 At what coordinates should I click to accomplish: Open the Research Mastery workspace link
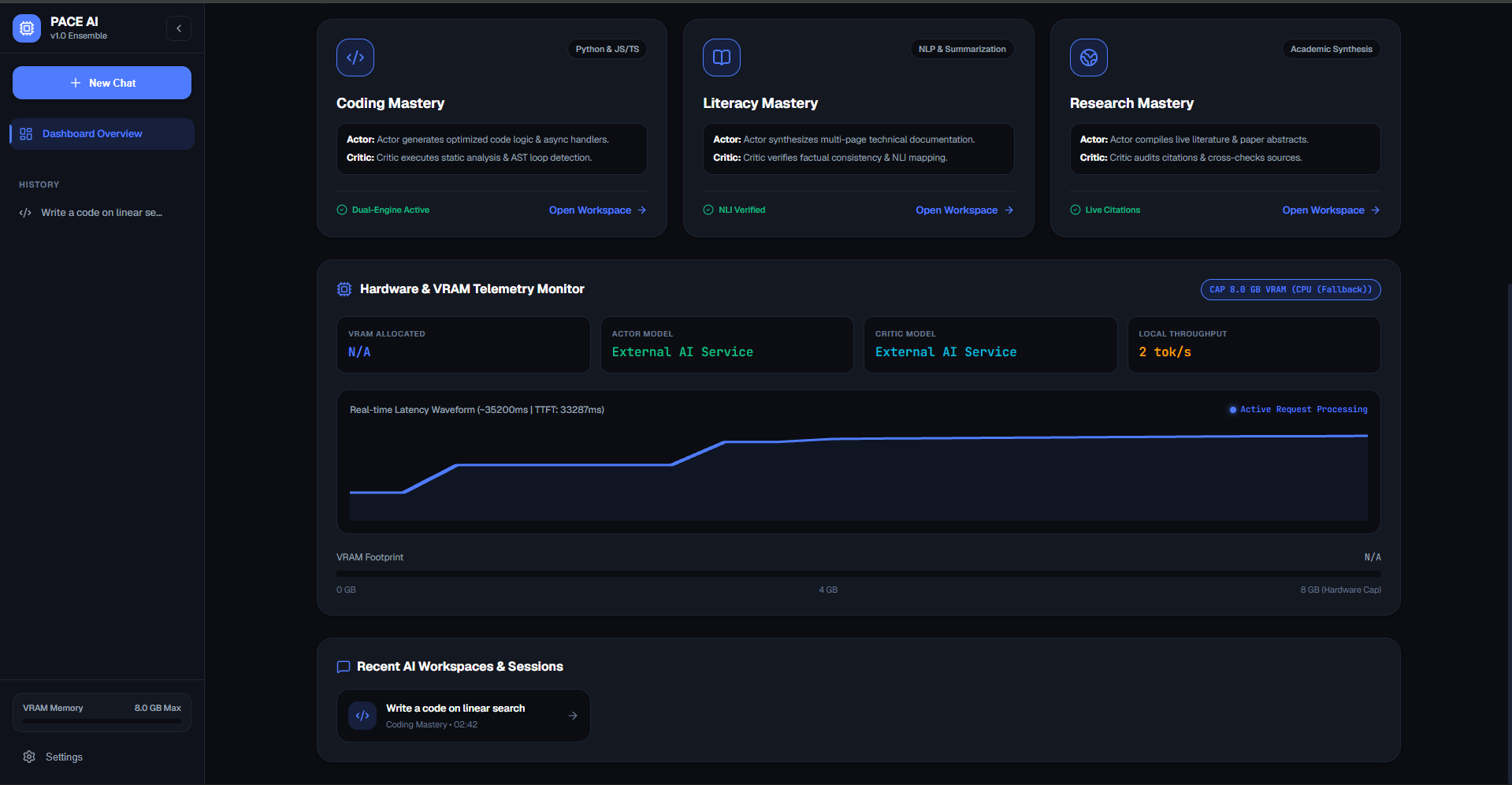tap(1331, 210)
